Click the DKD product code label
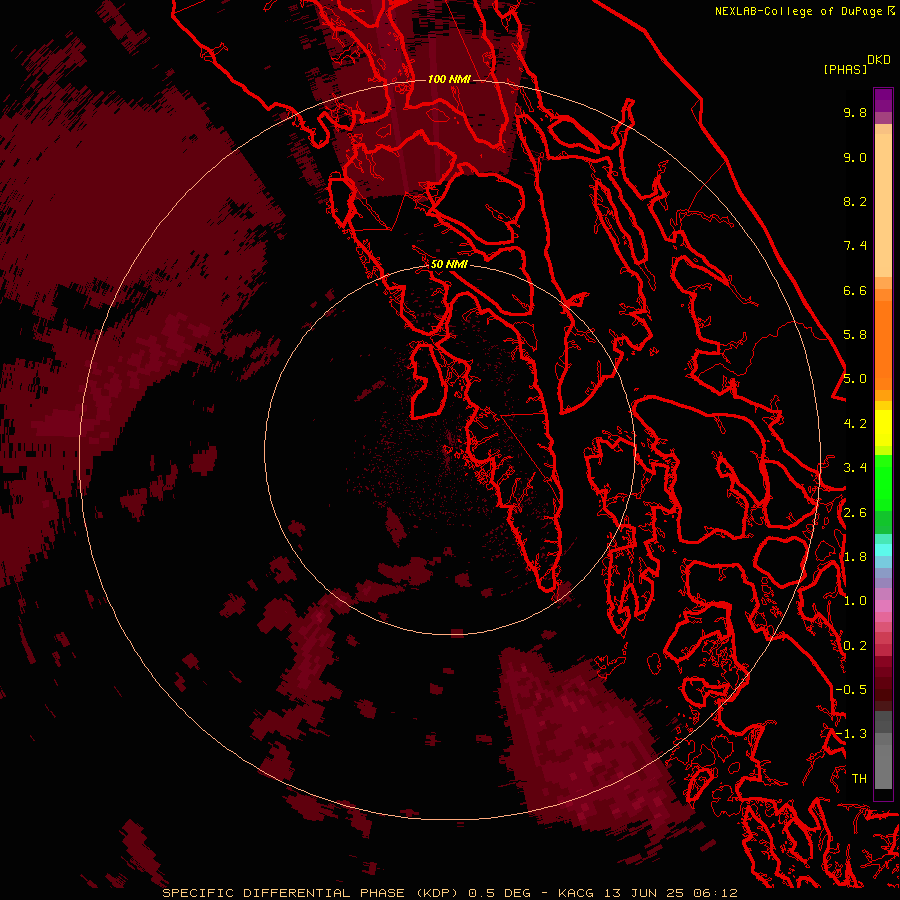The image size is (900, 900). 879,60
